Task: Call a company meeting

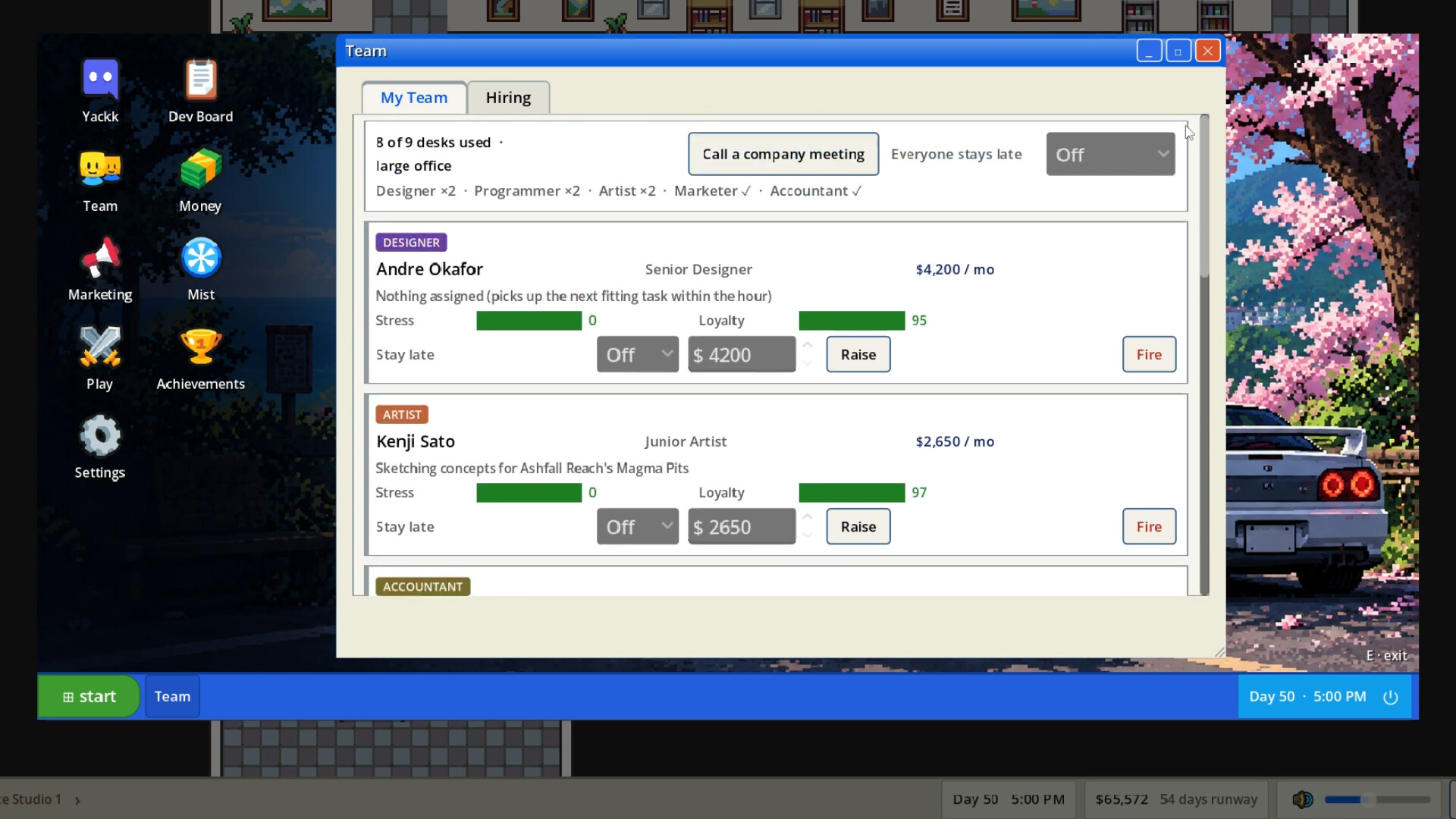Action: click(783, 154)
